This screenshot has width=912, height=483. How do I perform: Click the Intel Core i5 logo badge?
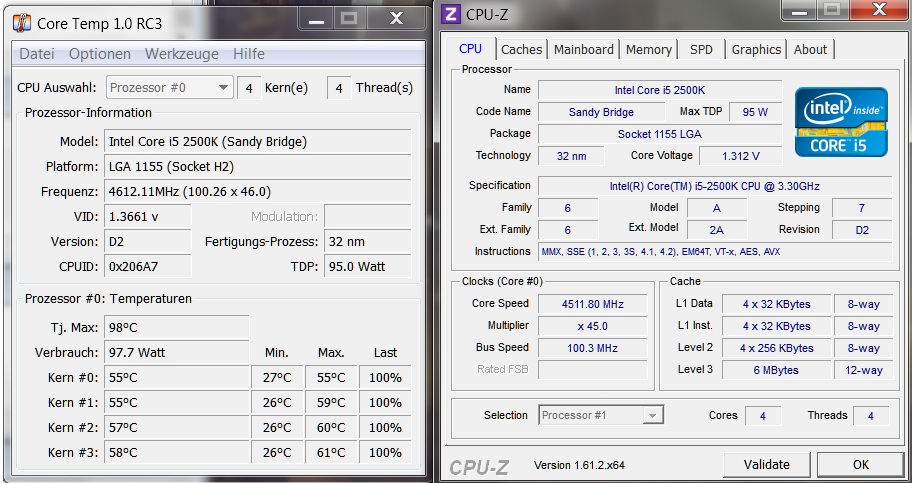click(x=841, y=122)
